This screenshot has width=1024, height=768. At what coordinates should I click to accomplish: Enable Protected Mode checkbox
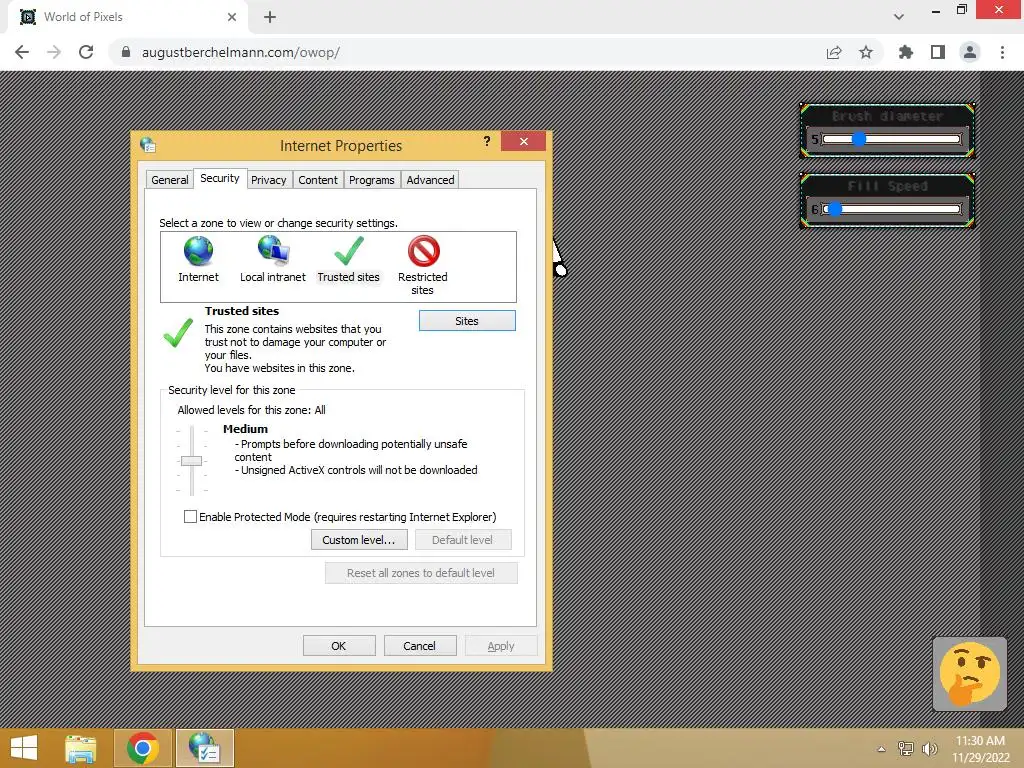tap(190, 517)
